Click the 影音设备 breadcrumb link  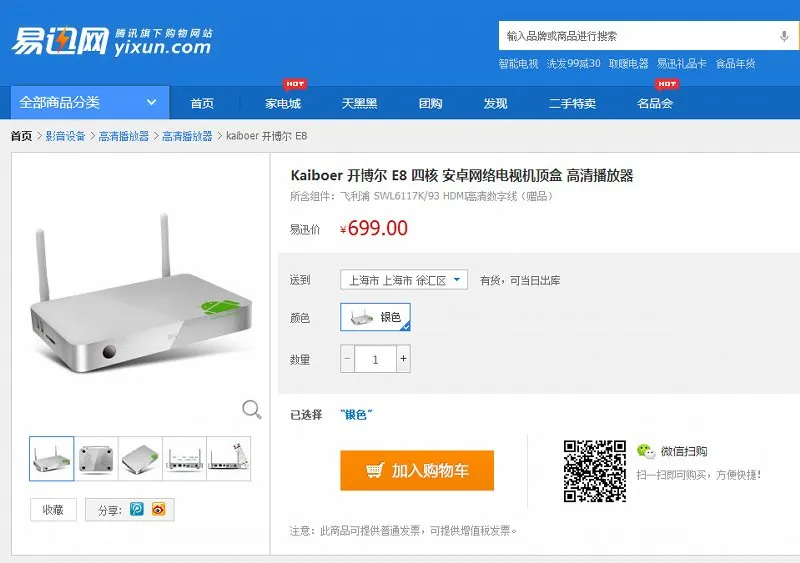(x=65, y=136)
